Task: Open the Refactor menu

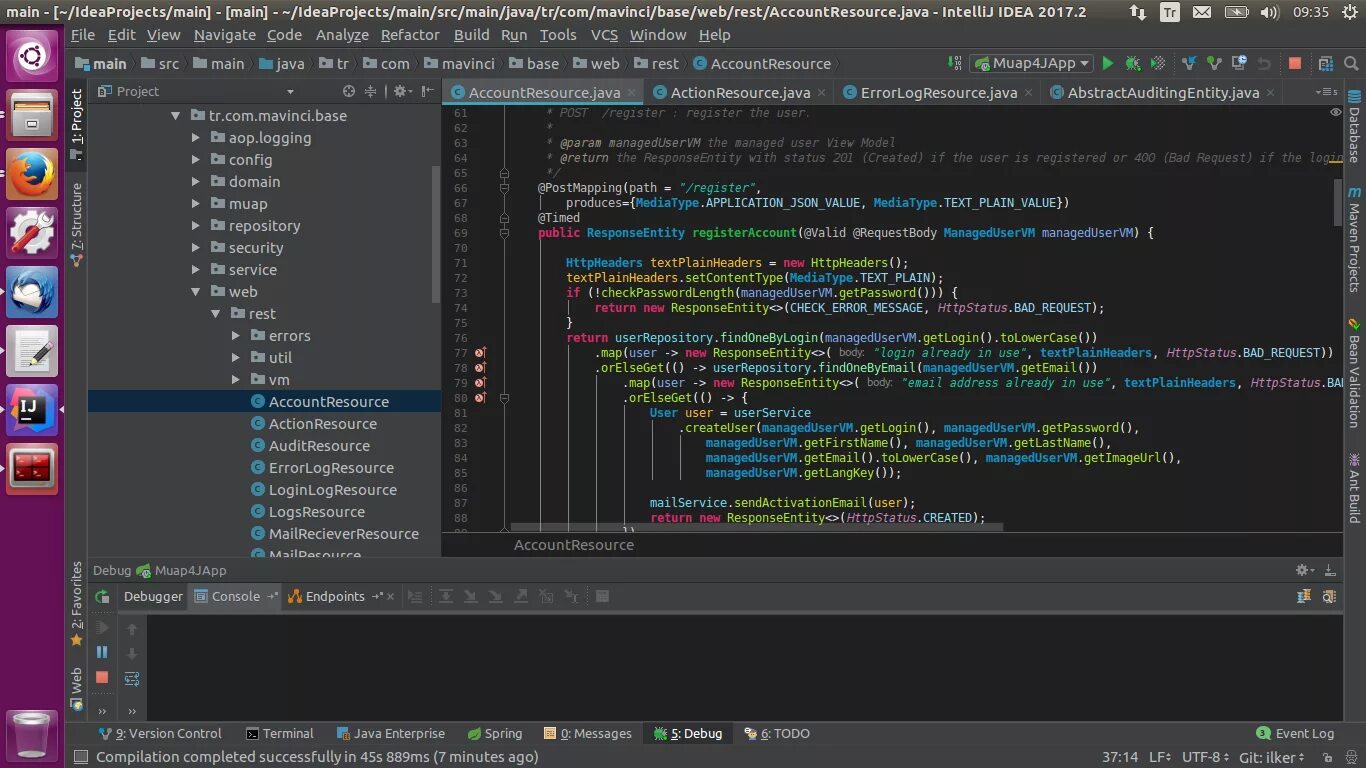Action: point(410,34)
